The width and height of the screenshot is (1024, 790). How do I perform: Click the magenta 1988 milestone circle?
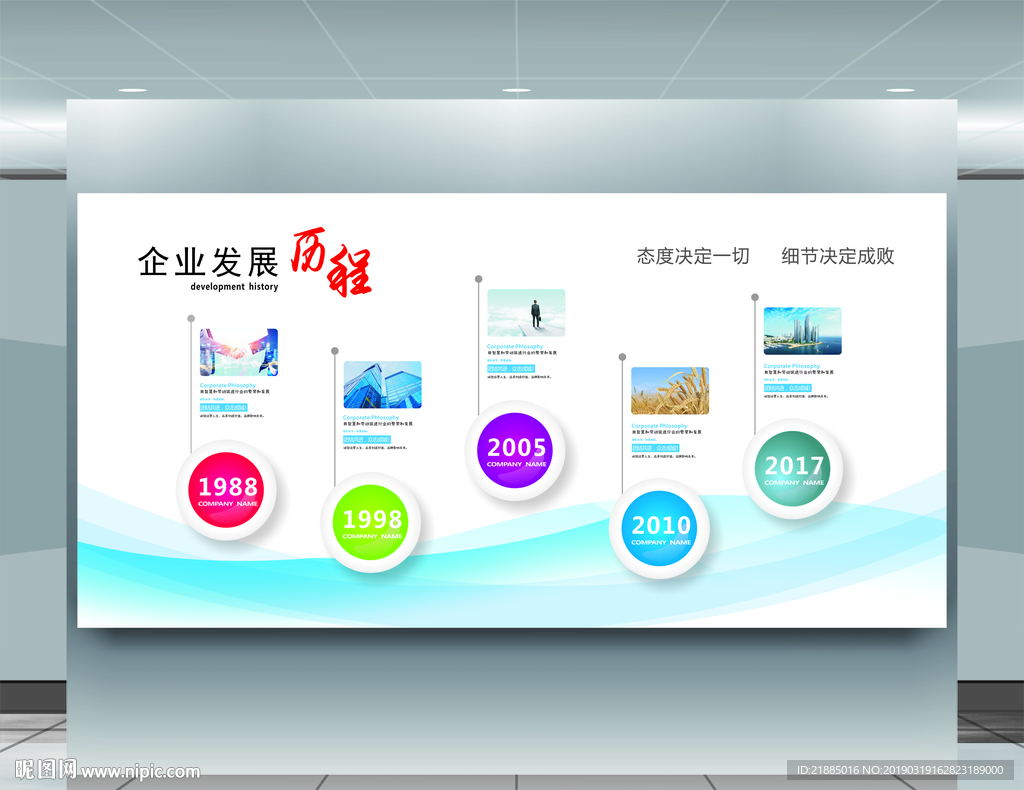[x=226, y=489]
